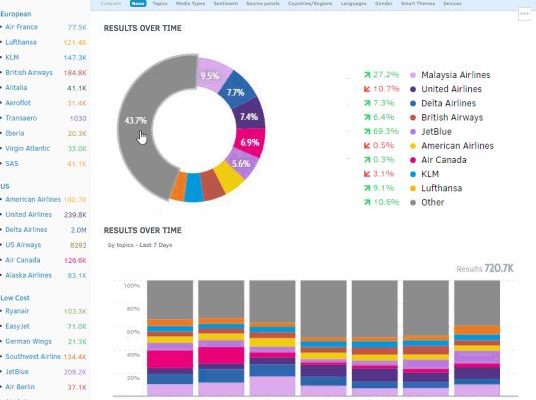Click the green up arrow beside 27.2%

pos(367,75)
